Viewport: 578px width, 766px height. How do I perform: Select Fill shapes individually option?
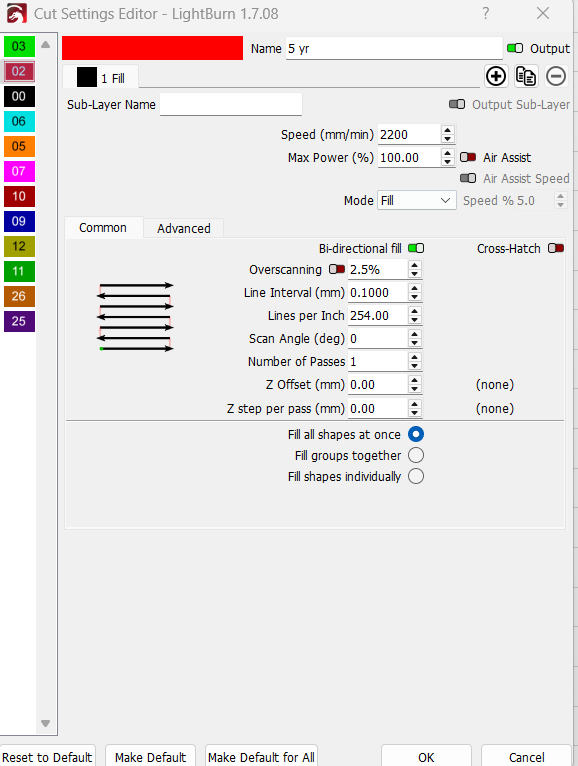(416, 476)
